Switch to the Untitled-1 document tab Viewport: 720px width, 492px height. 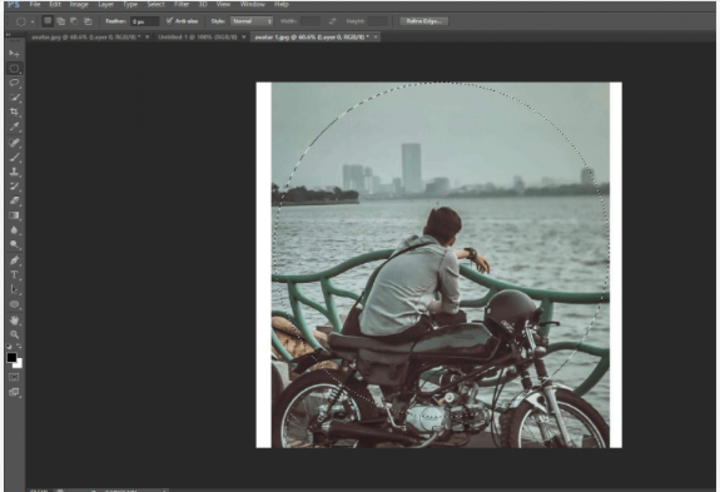point(197,37)
